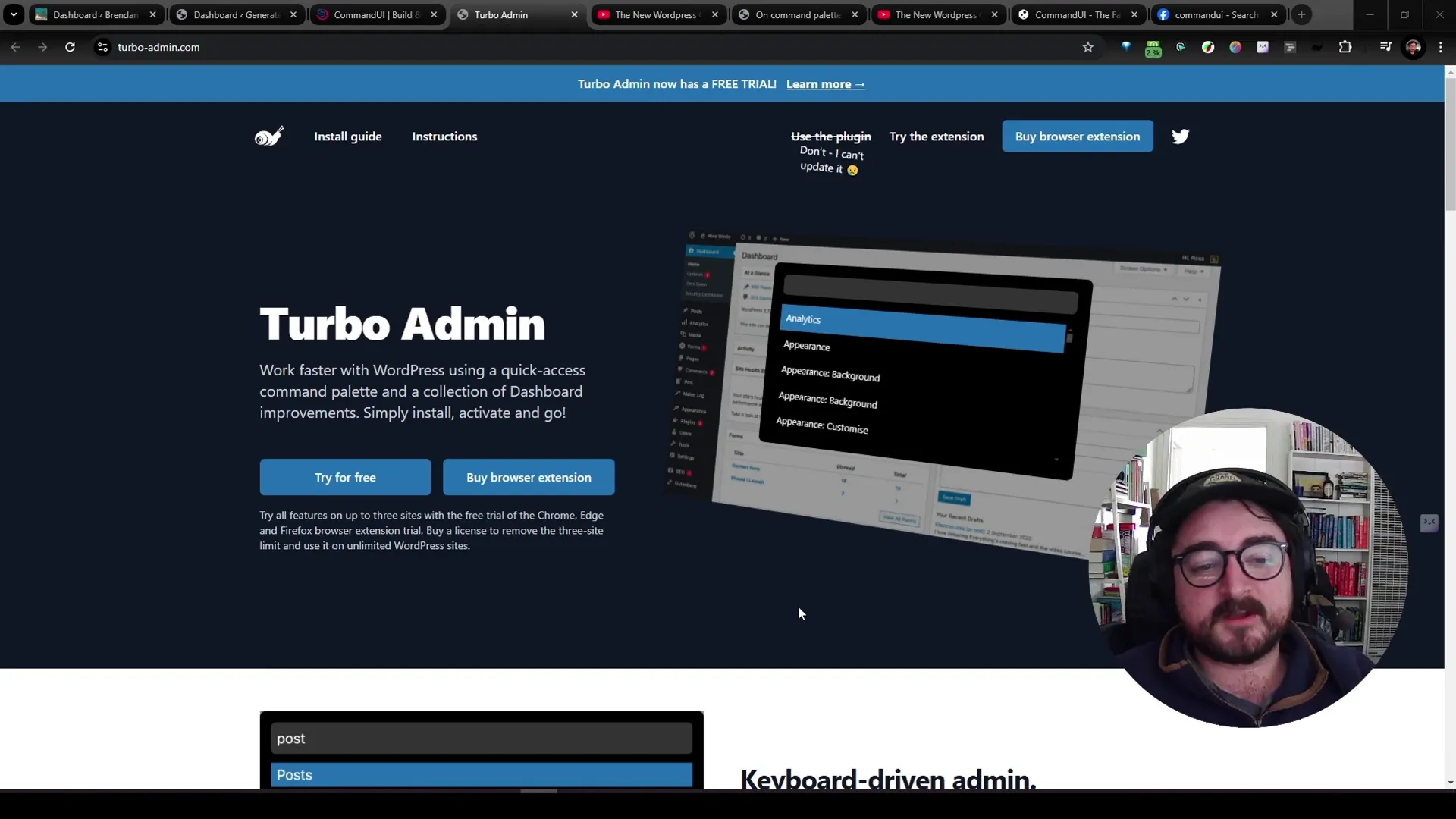
Task: Open the Extensions puzzle-piece menu
Action: [1345, 47]
